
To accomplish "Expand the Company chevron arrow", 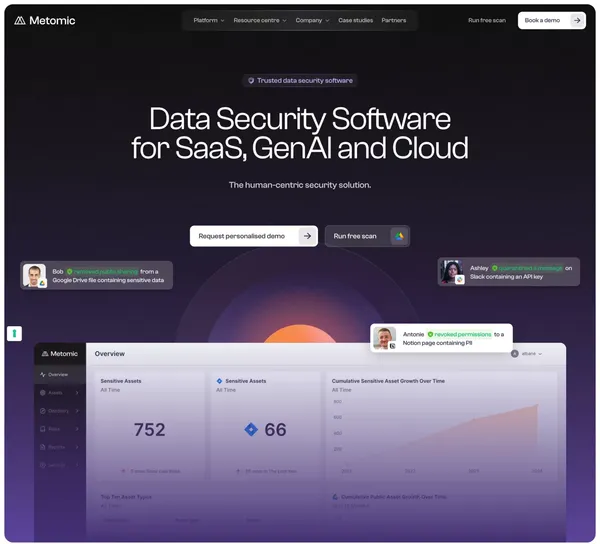I will click(327, 21).
